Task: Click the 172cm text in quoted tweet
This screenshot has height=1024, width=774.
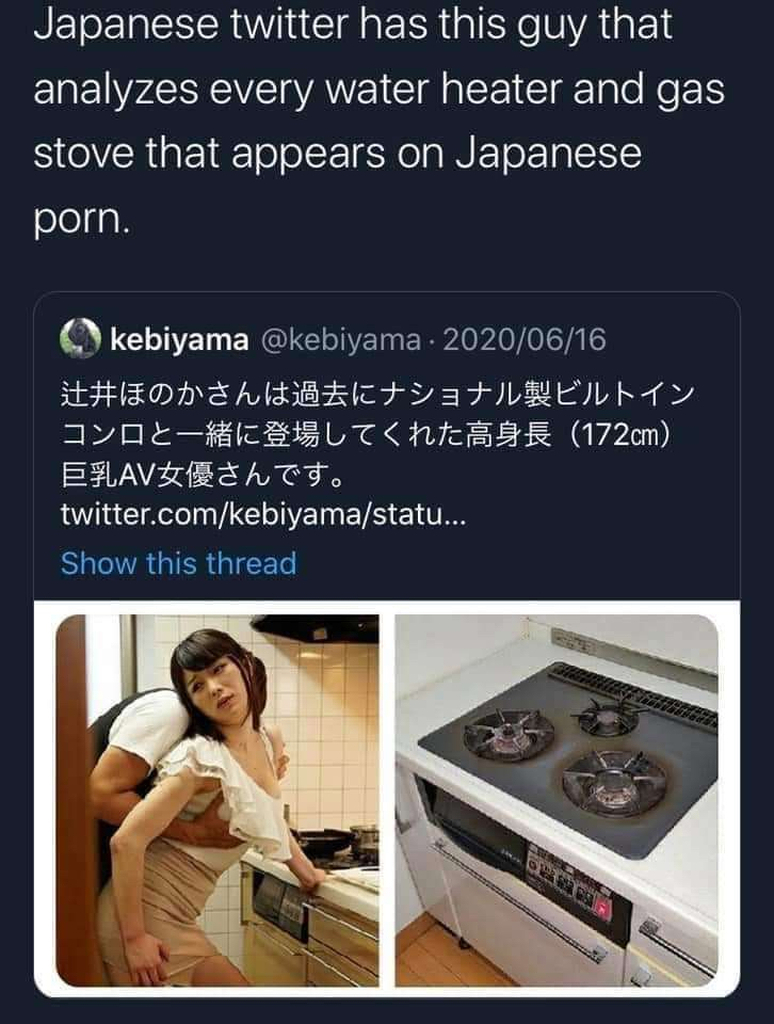Action: click(x=621, y=435)
